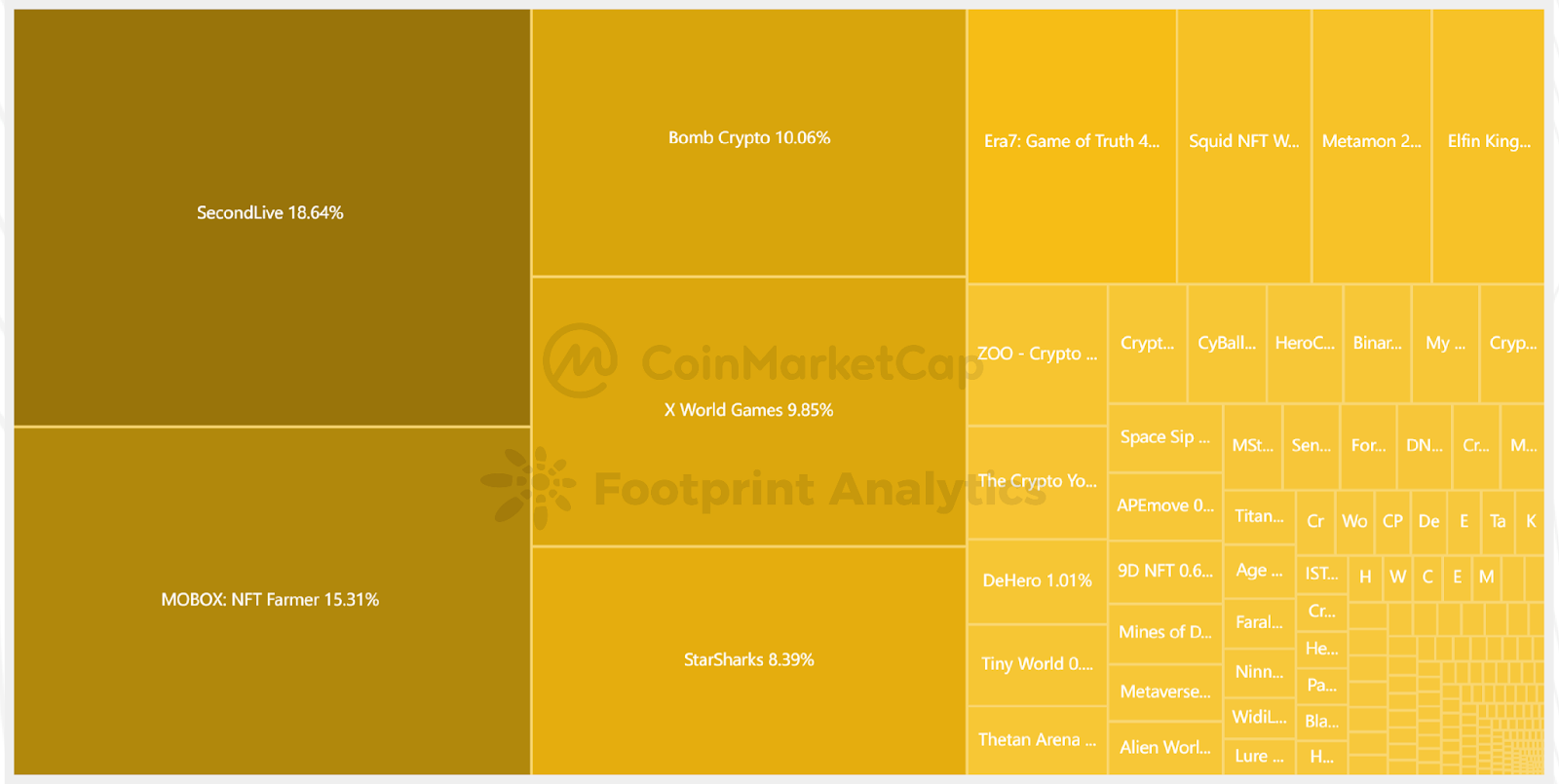The width and height of the screenshot is (1559, 784).
Task: Click the DeHero 1.01% cell
Action: click(x=1037, y=580)
